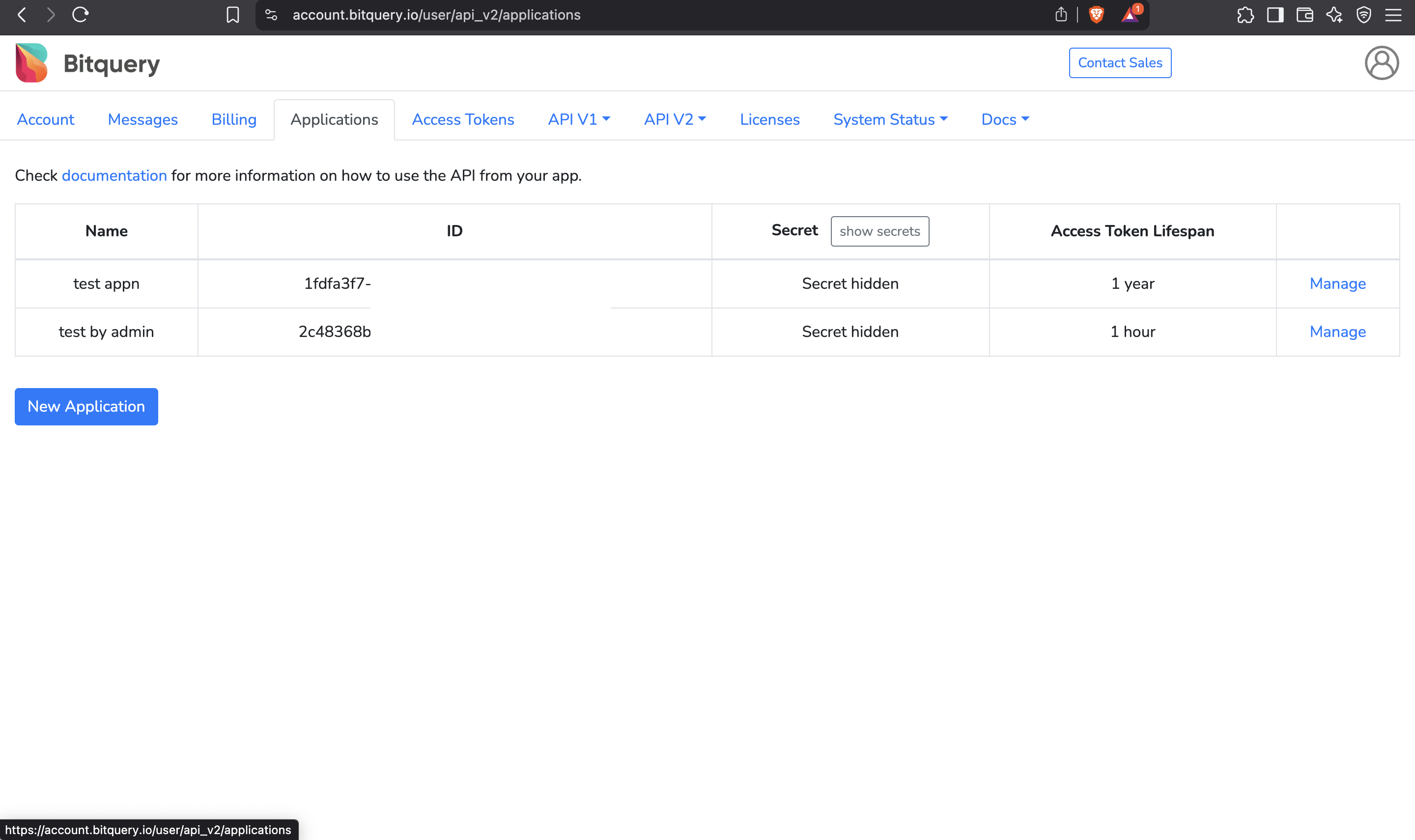Click the address bar URL
1415x840 pixels.
point(436,15)
